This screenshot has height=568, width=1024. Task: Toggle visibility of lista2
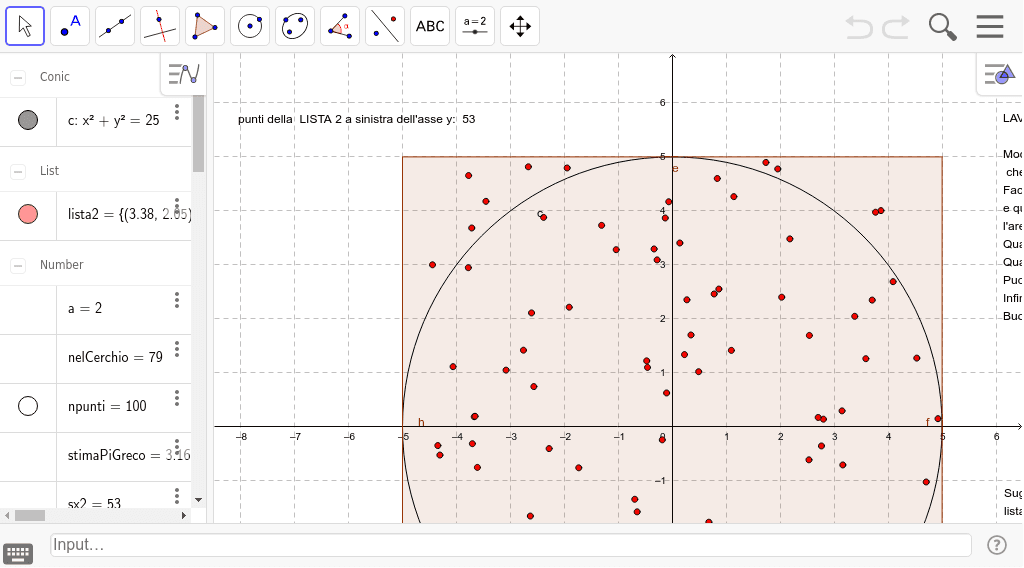pos(28,214)
